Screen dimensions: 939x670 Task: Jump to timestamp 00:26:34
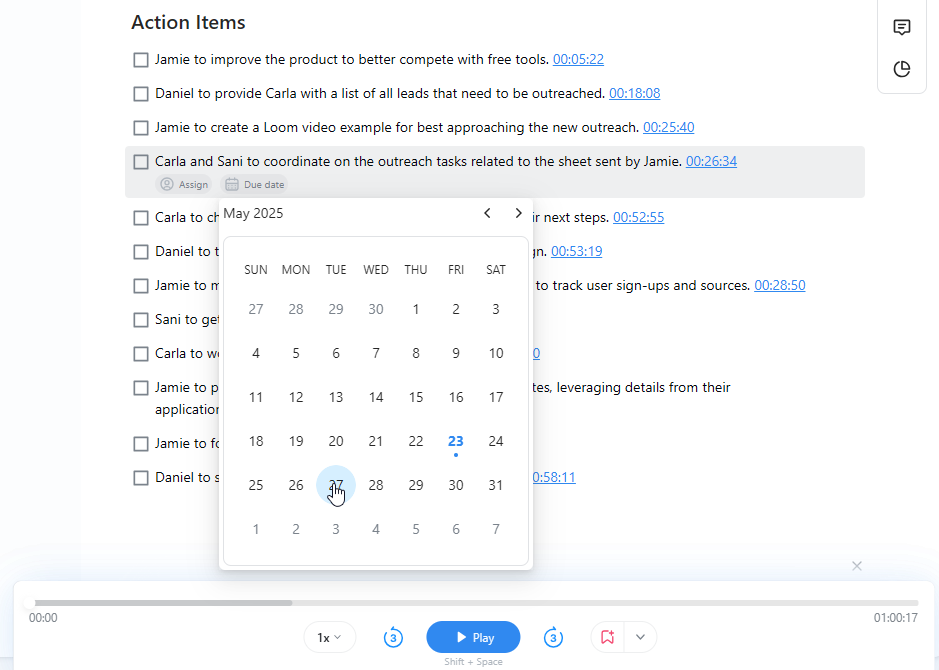pos(711,161)
